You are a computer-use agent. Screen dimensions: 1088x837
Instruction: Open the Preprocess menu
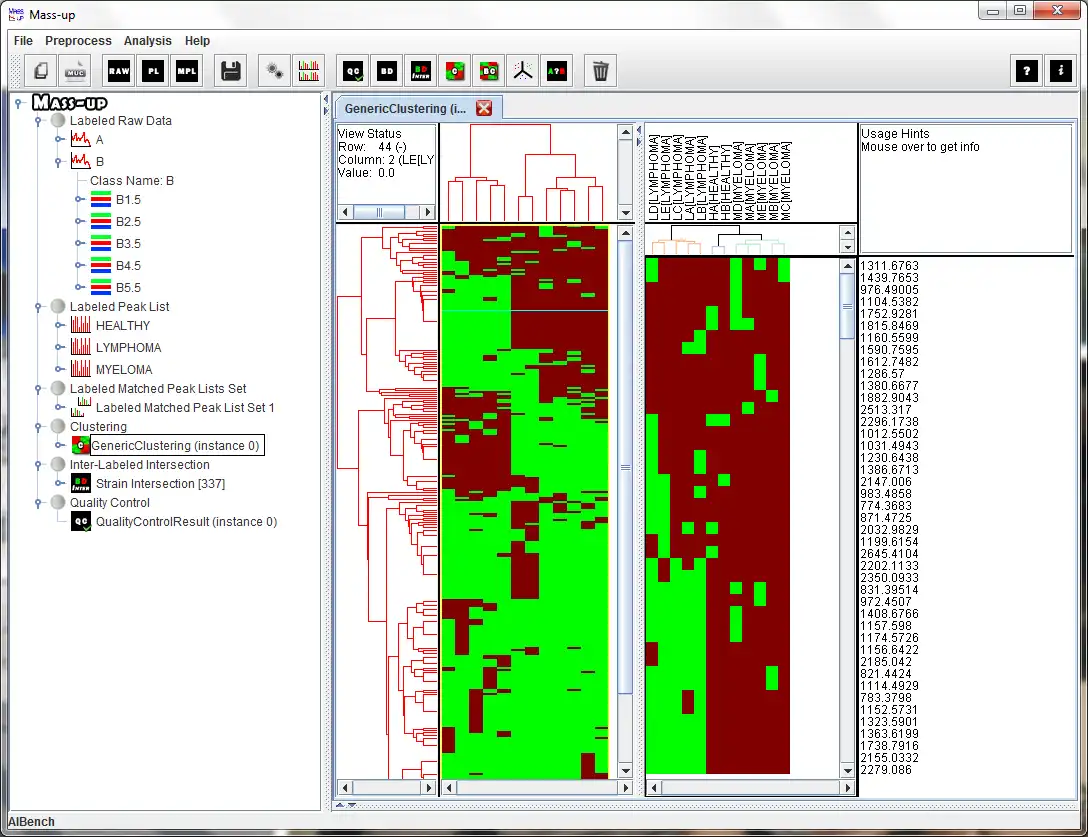click(x=78, y=41)
